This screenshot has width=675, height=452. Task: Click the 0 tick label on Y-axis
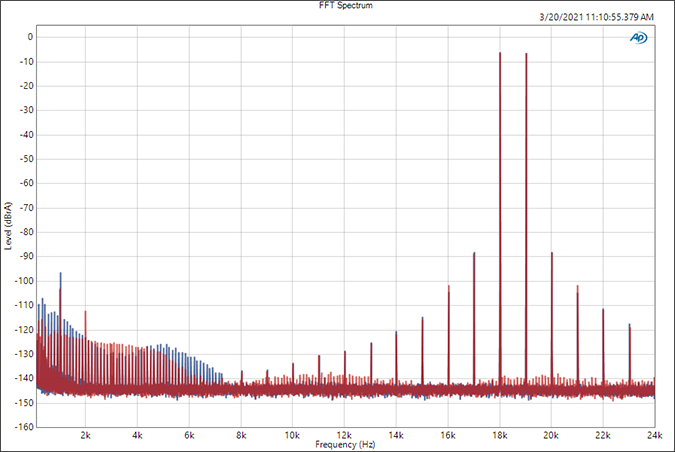pos(30,37)
